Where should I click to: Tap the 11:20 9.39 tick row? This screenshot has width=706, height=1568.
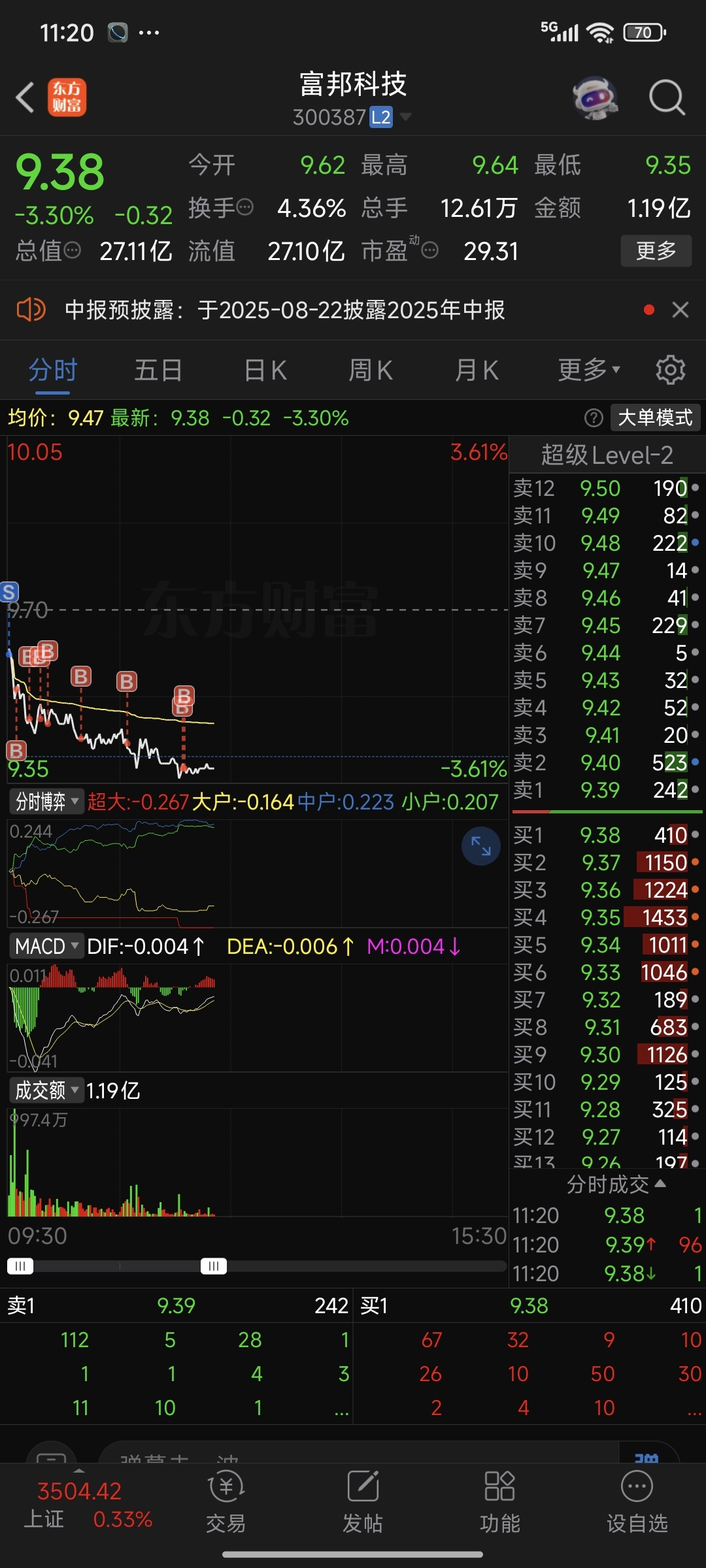(607, 1245)
